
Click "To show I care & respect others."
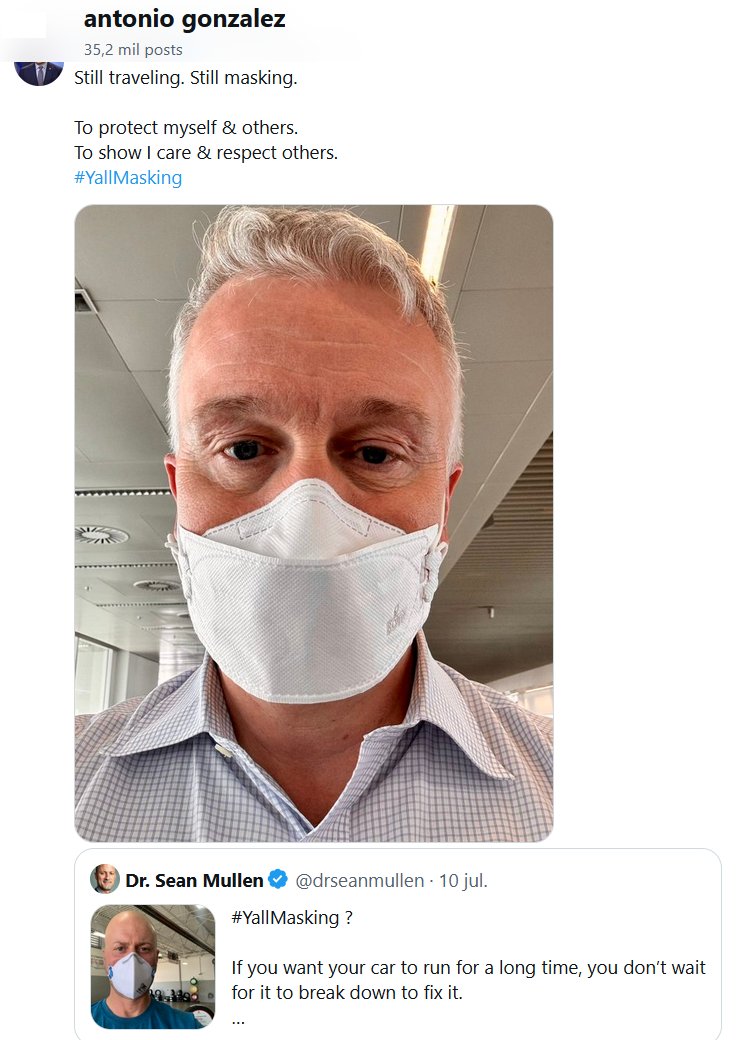(x=206, y=153)
